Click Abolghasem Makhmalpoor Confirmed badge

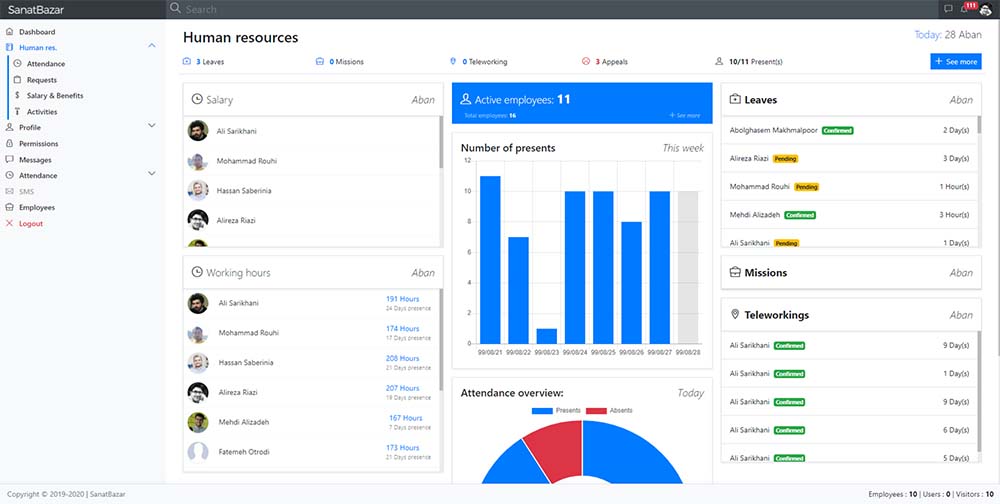pyautogui.click(x=837, y=131)
